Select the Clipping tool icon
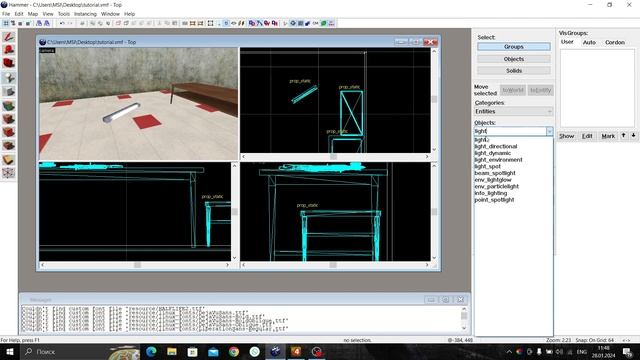 tap(9, 160)
